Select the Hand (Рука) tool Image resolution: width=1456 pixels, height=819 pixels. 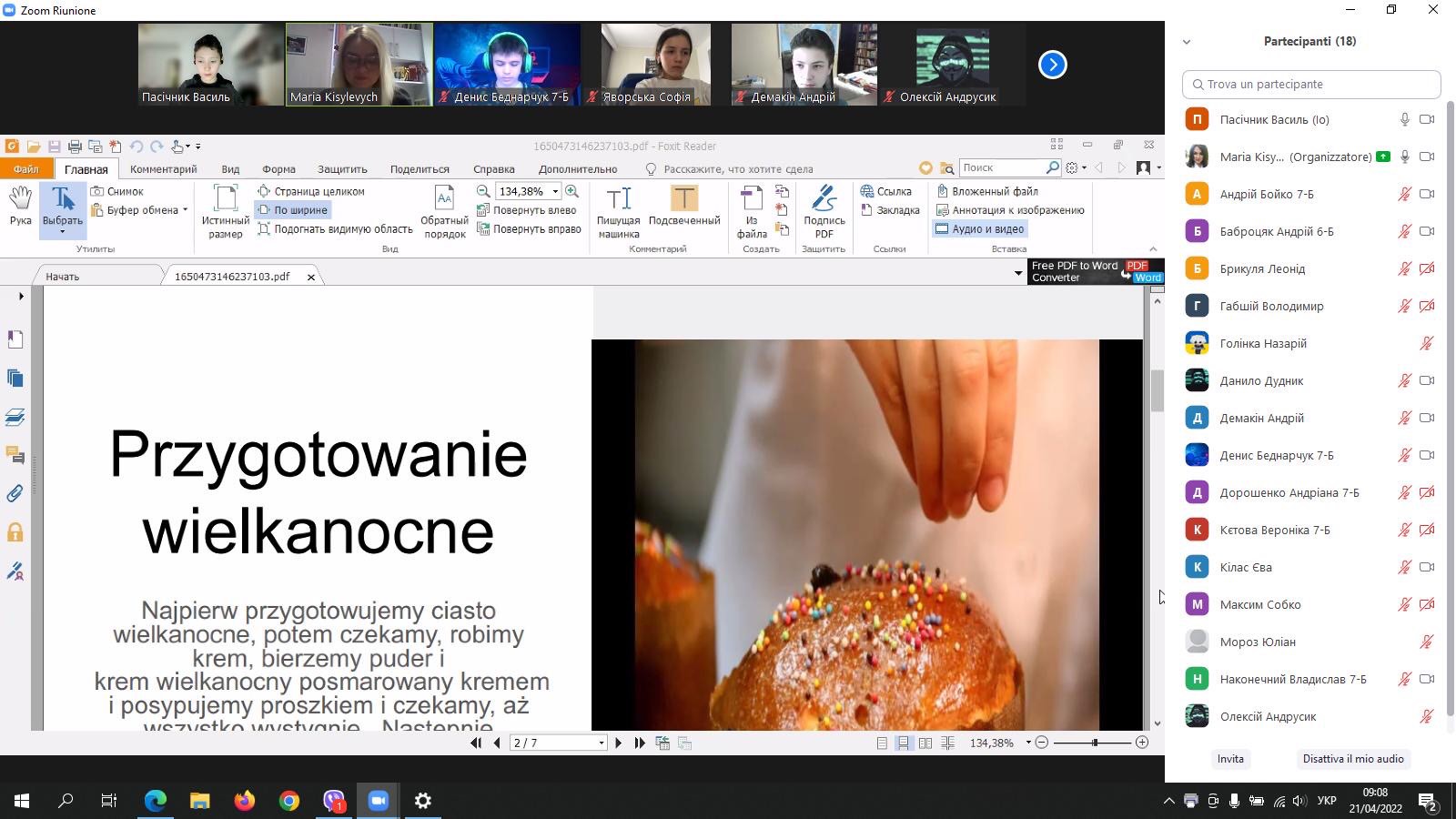coord(20,207)
